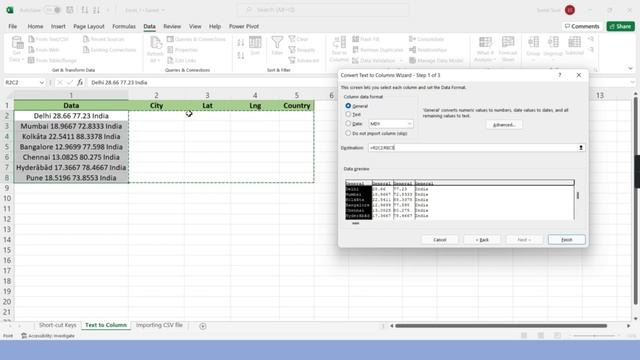
Task: Open the Importing CSV file sheet
Action: point(159,325)
